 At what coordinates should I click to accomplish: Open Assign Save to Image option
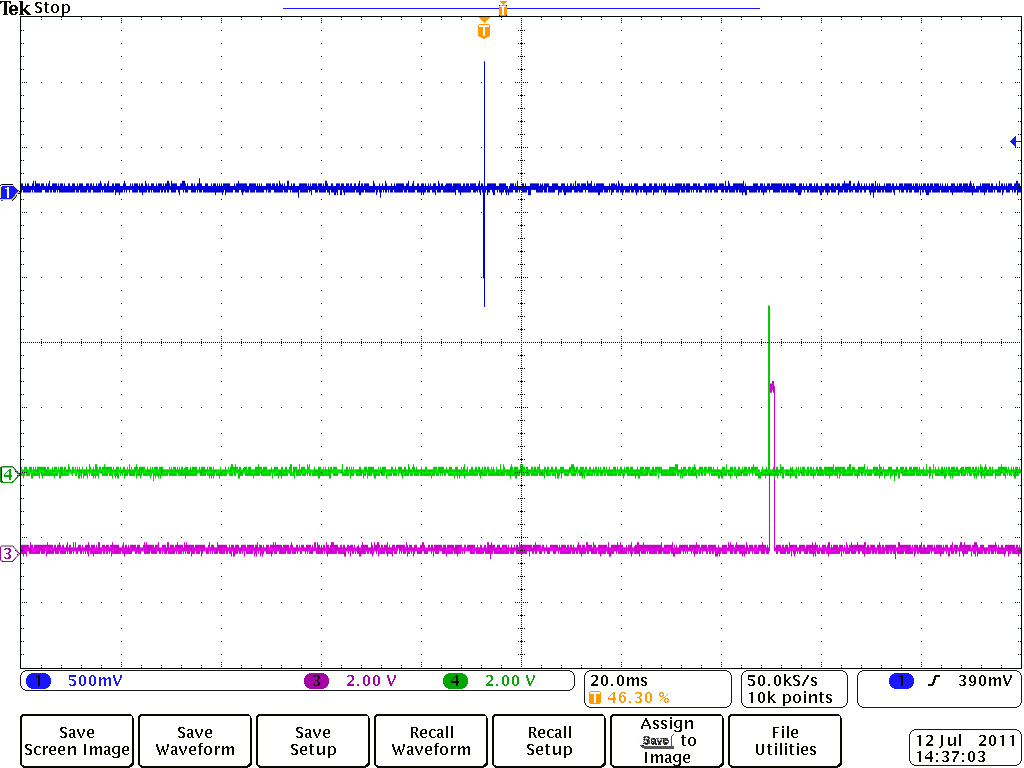coord(667,741)
